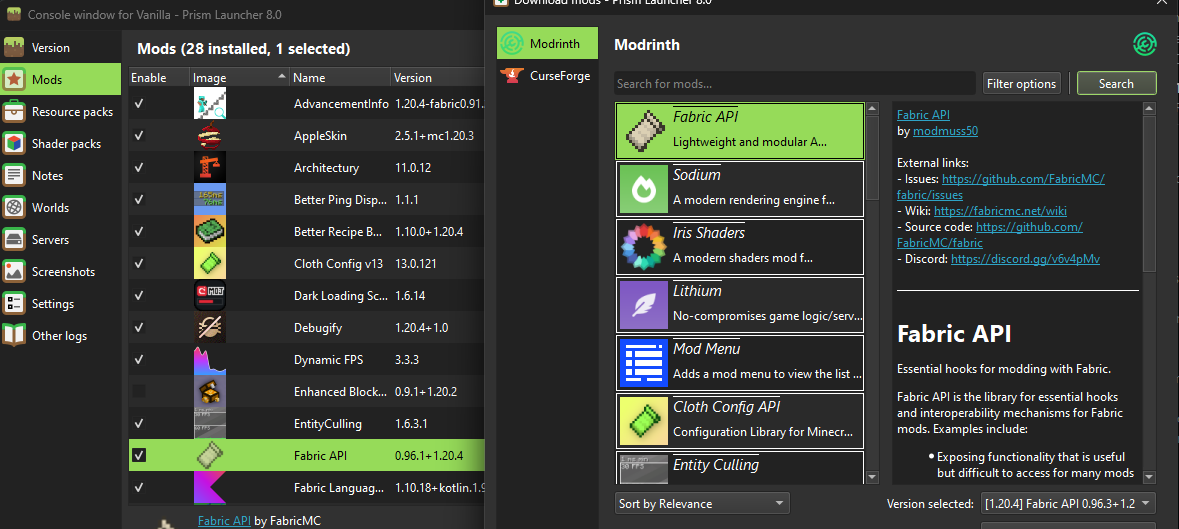Open the Version page in console sidebar
The height and width of the screenshot is (529, 1179).
(60, 47)
